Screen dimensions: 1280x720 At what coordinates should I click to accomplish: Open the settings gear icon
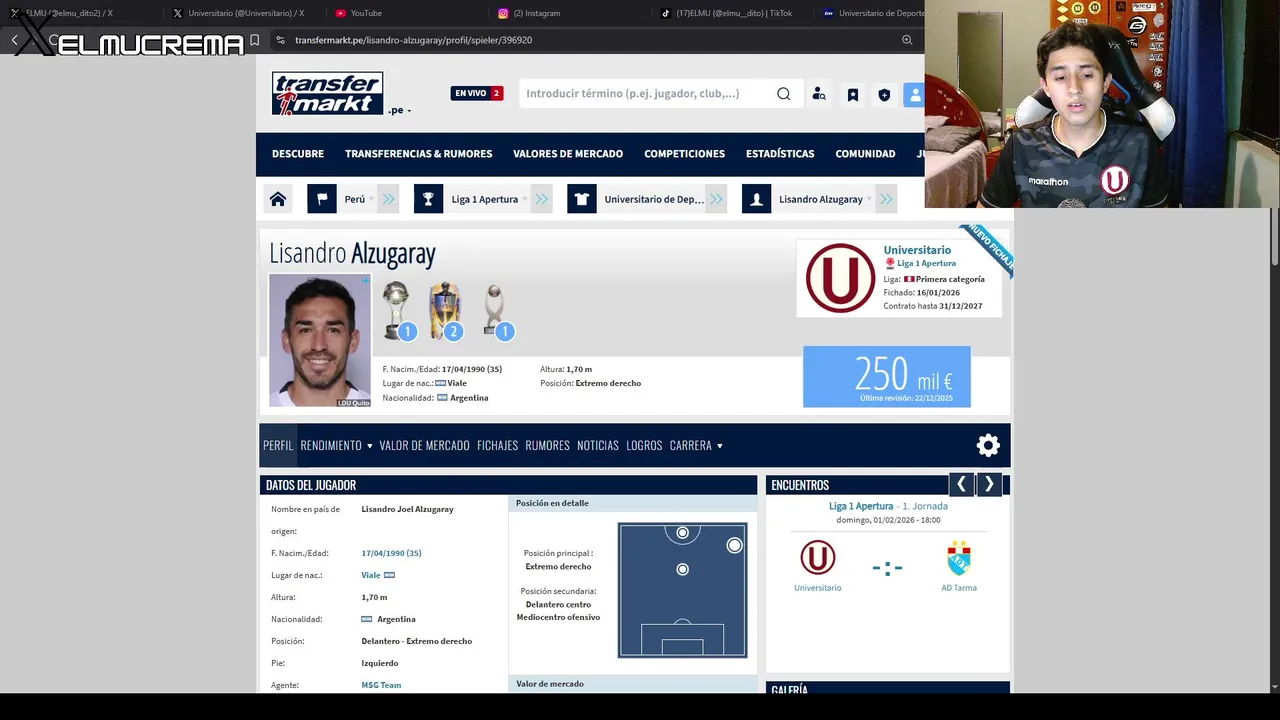point(988,446)
